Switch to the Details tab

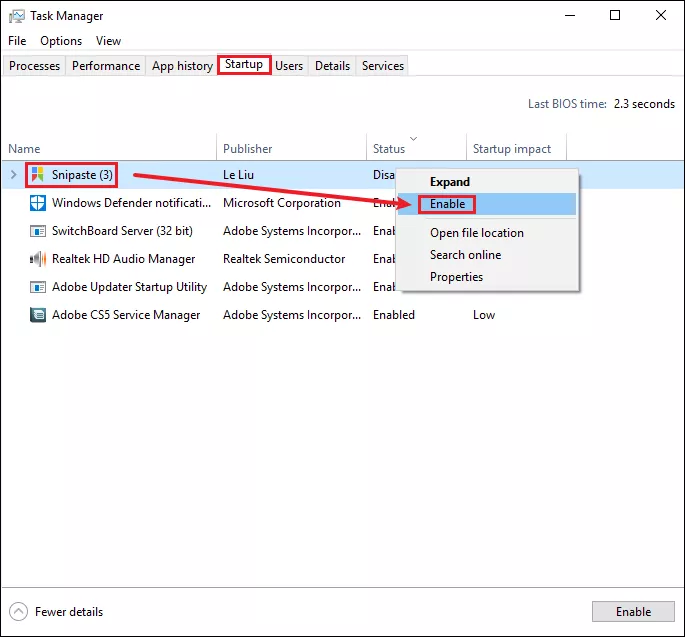tap(332, 66)
